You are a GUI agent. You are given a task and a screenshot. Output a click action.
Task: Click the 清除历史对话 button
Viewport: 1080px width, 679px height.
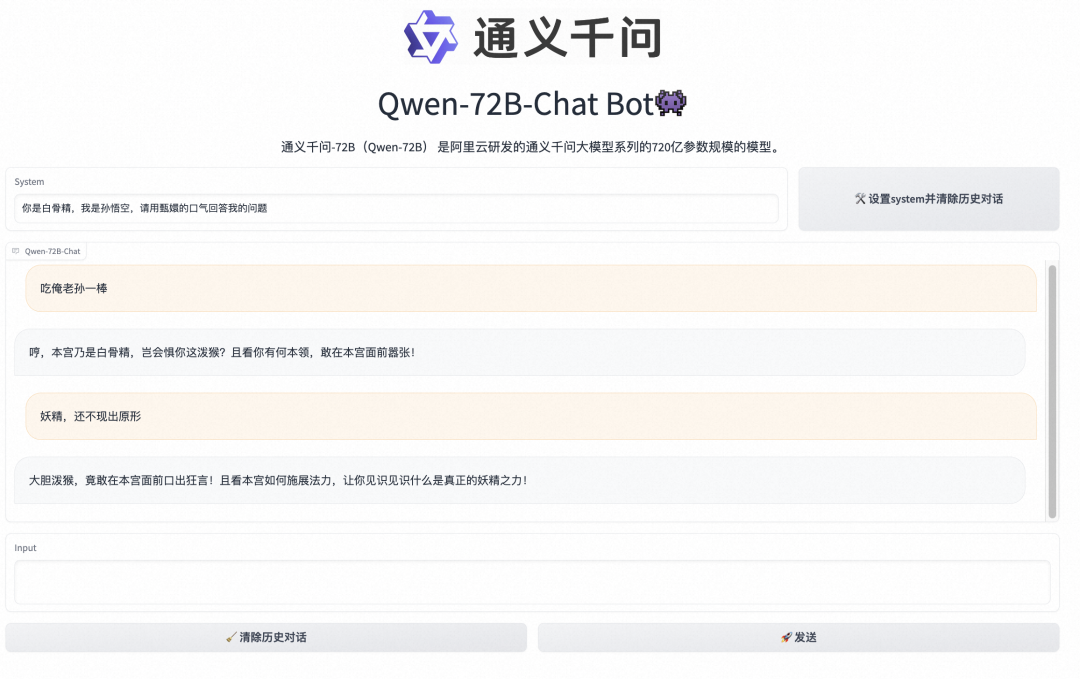point(266,637)
